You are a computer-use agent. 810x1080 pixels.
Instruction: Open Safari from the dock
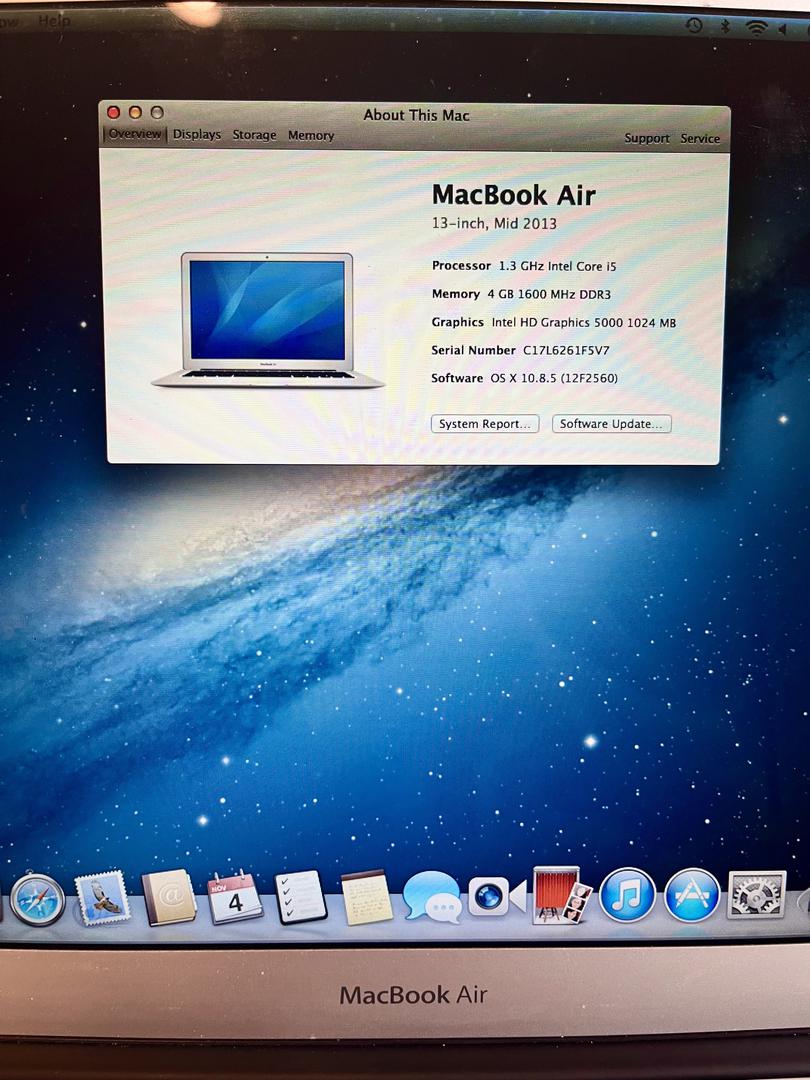(x=37, y=900)
